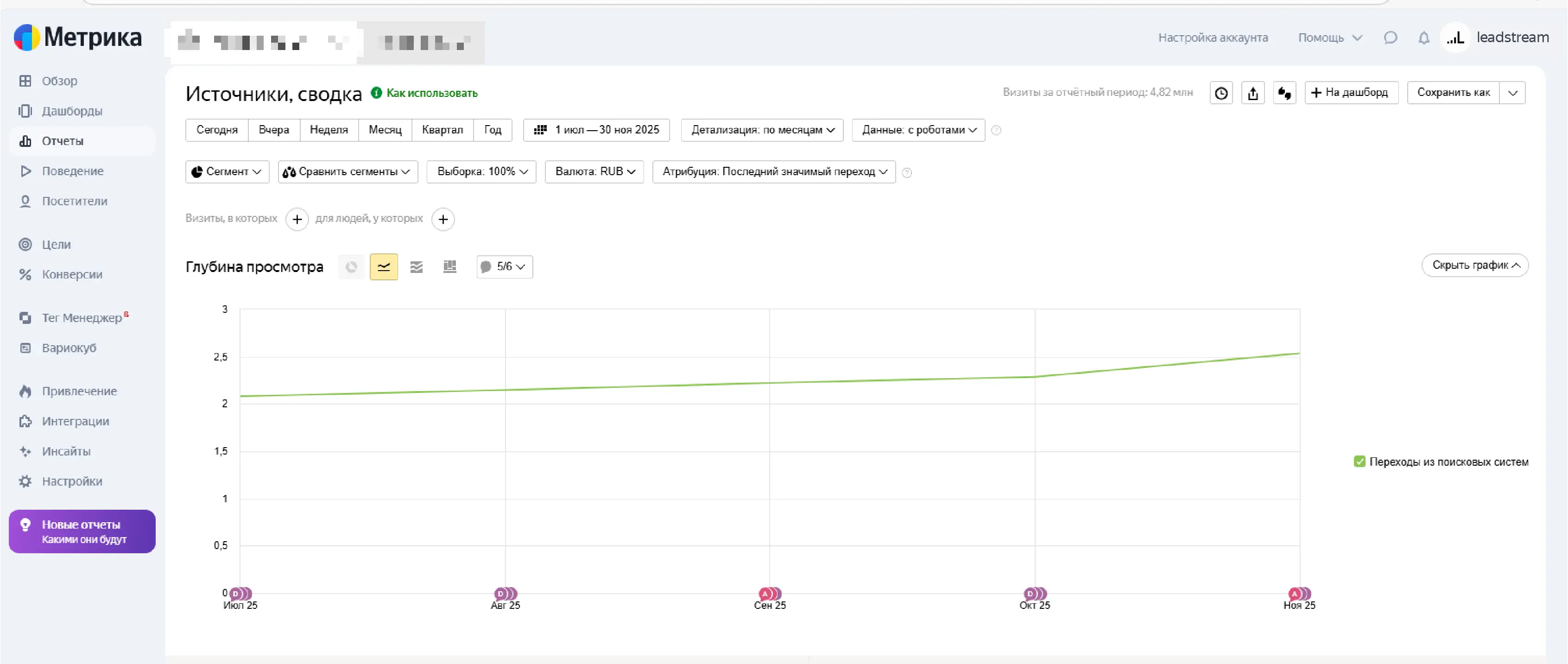Open the Помощь menu
The image size is (1568, 664).
[1329, 37]
